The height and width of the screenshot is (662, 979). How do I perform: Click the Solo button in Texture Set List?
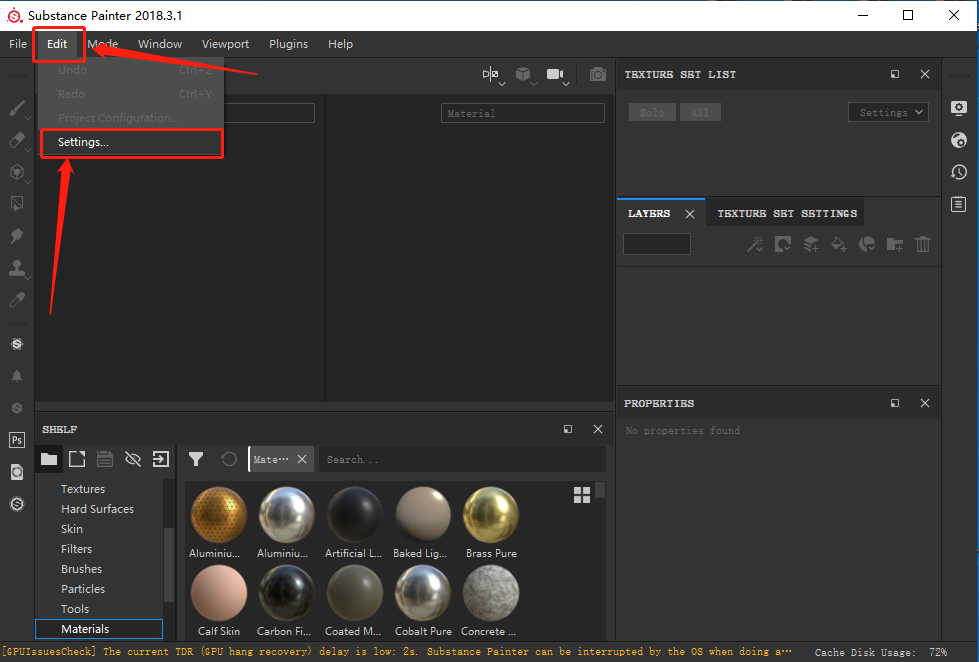coord(652,112)
